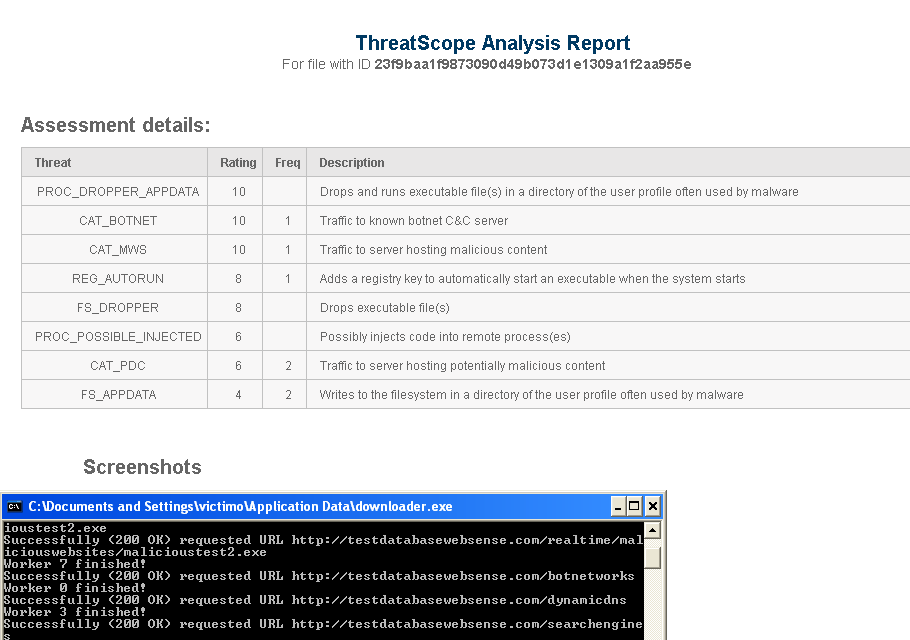The width and height of the screenshot is (910, 640).
Task: Click the console line requesting botnetworks URL
Action: (319, 576)
